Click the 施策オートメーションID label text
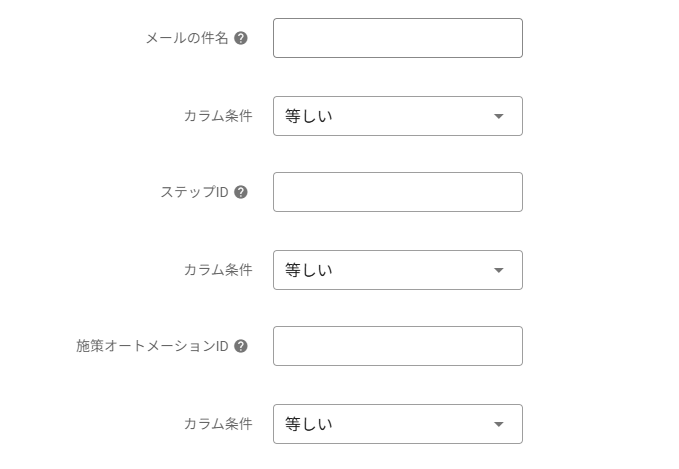 [152, 346]
